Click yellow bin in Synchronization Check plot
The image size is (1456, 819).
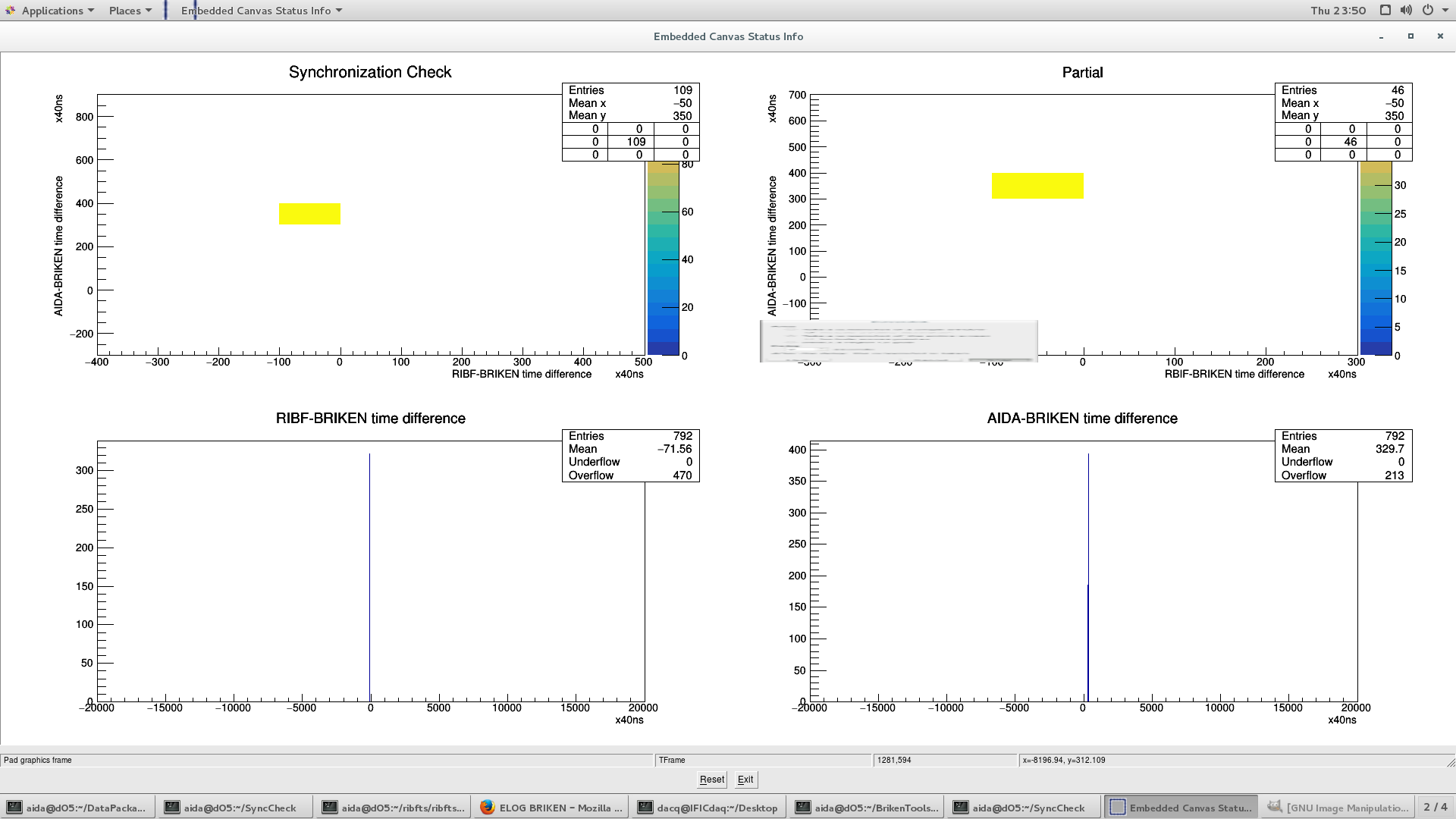coord(309,214)
